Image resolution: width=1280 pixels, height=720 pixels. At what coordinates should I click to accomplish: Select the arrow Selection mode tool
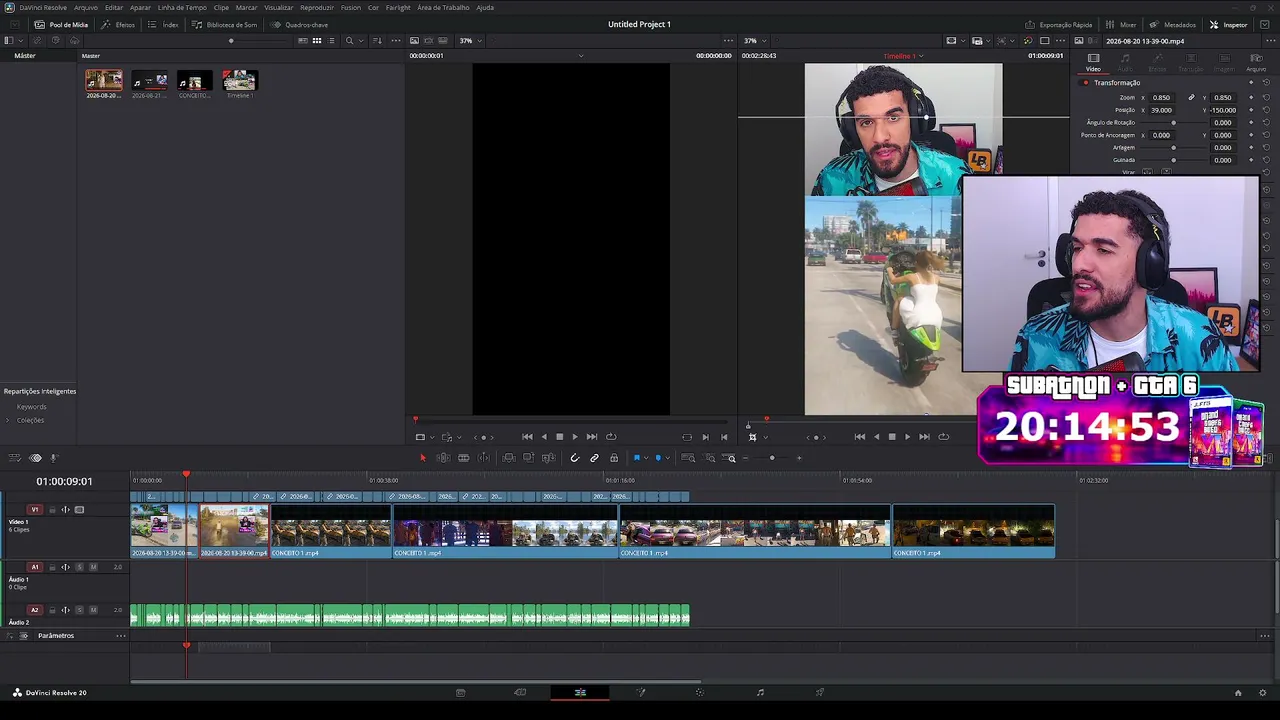click(x=422, y=458)
